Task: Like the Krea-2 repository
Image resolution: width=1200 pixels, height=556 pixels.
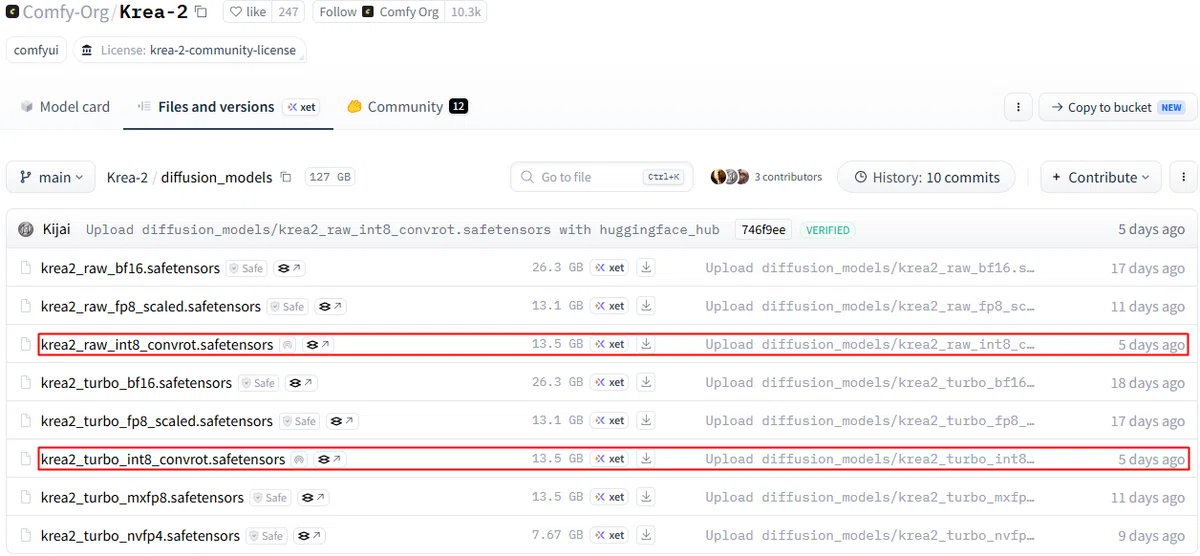Action: [x=247, y=12]
